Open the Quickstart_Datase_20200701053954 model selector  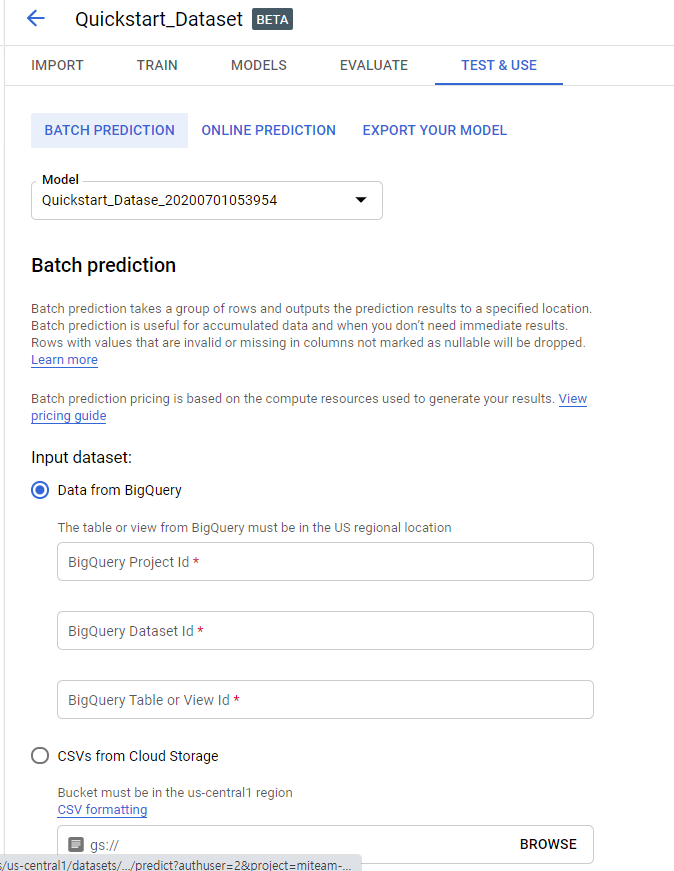[207, 200]
